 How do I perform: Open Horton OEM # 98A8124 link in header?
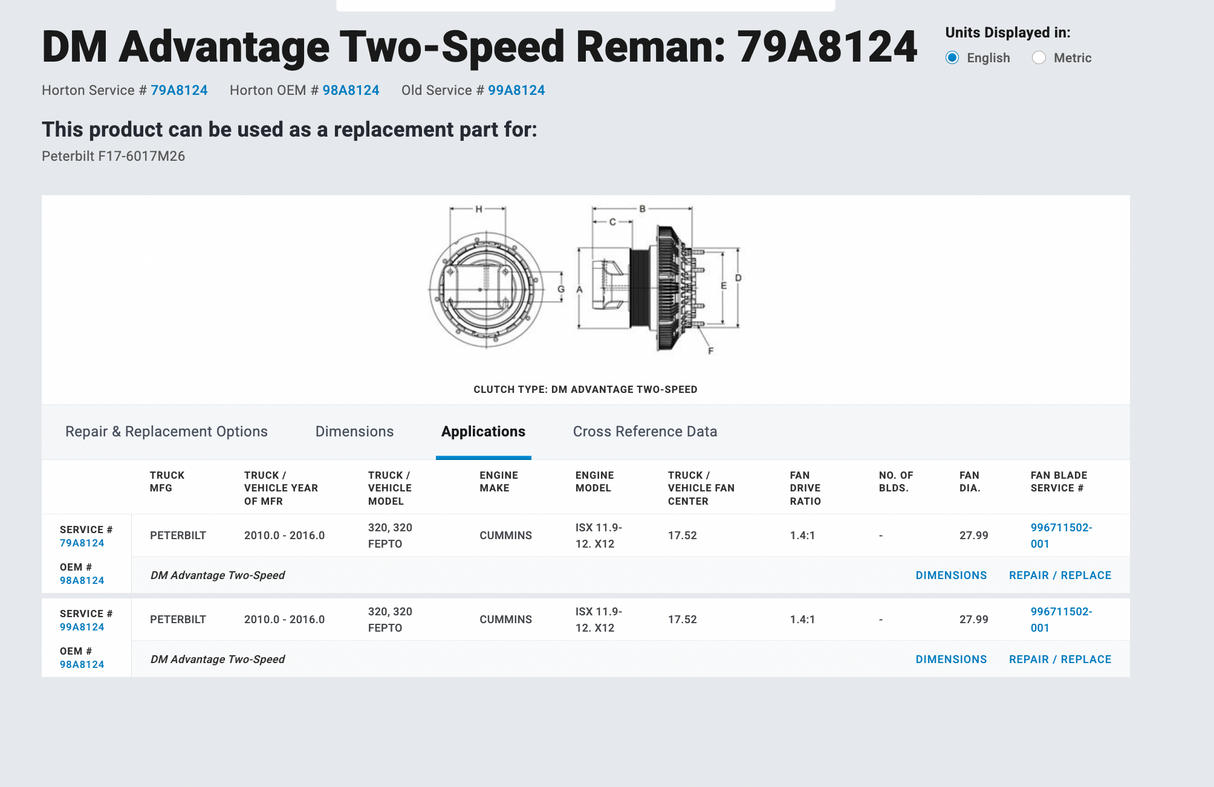[x=351, y=90]
